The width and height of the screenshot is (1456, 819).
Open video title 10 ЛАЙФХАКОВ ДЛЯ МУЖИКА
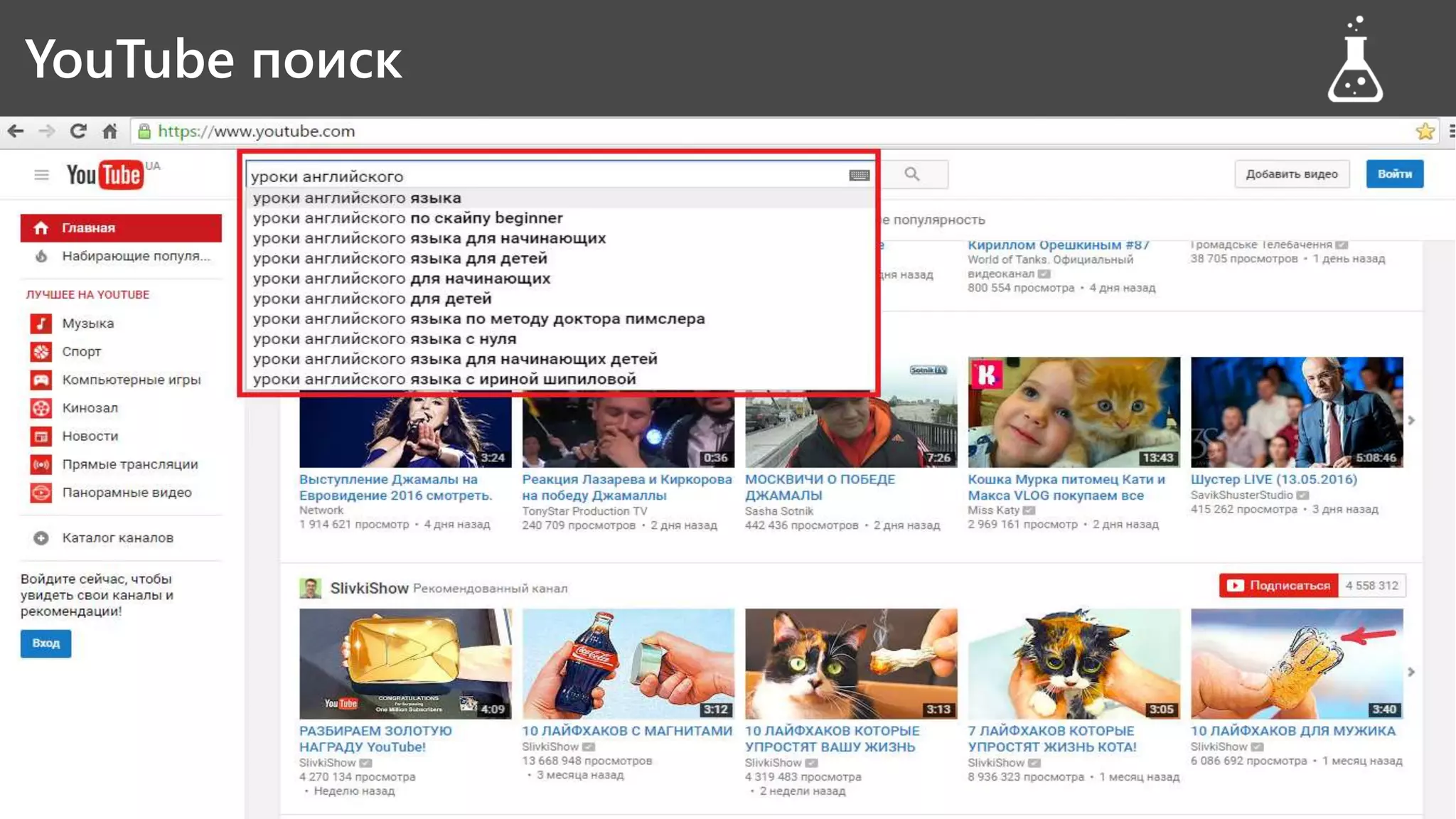pos(1293,731)
